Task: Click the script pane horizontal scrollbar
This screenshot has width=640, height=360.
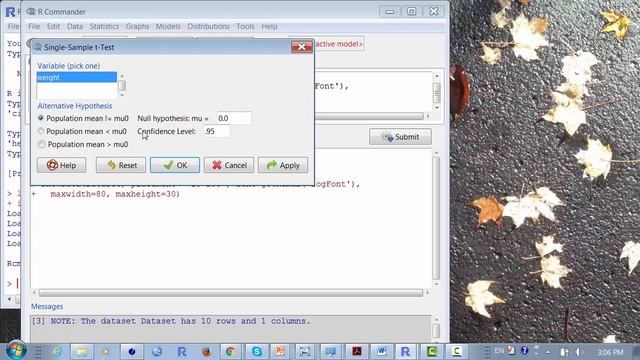Action: pos(369,116)
